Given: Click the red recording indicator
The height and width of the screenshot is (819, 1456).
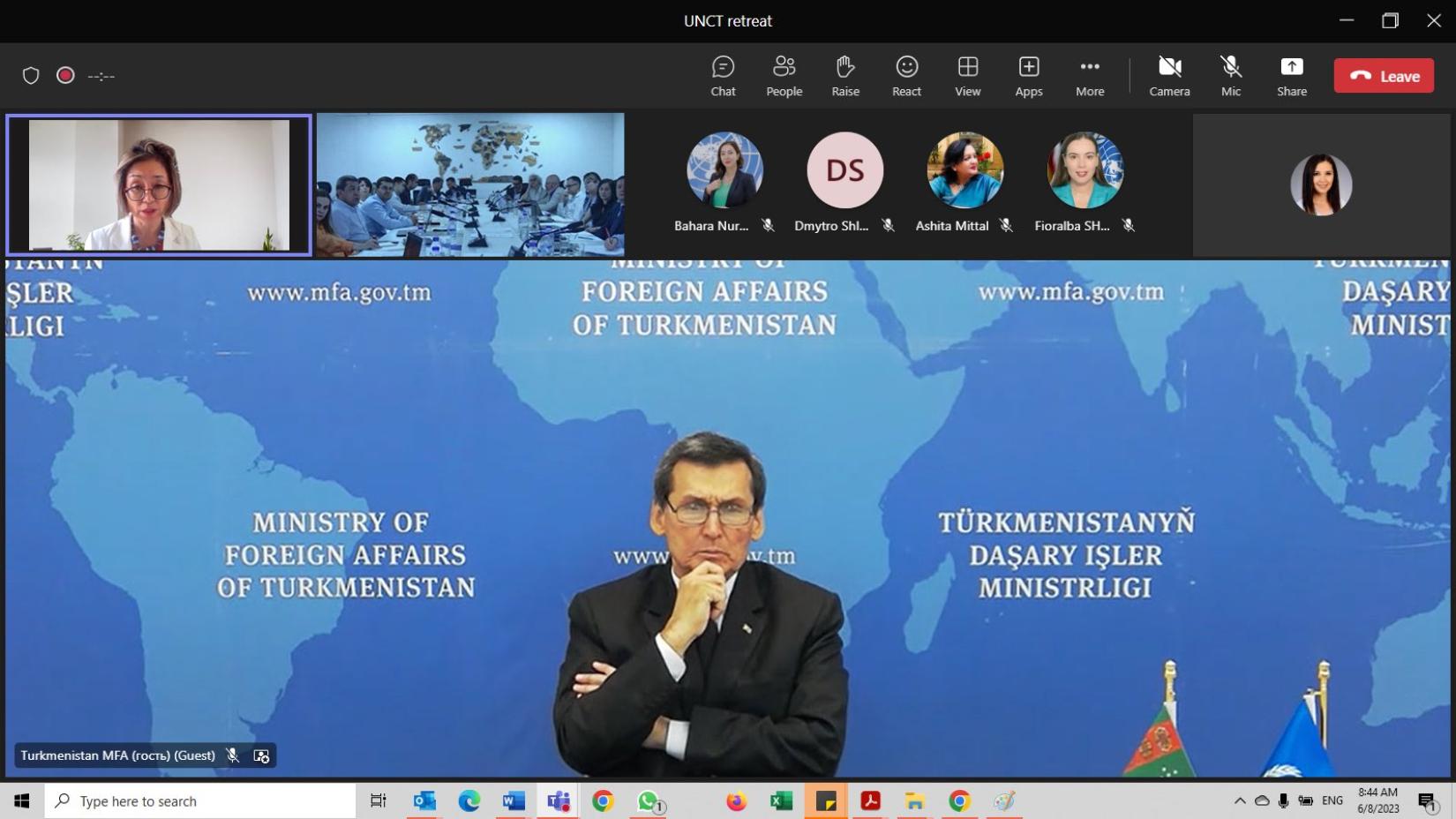Looking at the screenshot, I should [x=65, y=75].
